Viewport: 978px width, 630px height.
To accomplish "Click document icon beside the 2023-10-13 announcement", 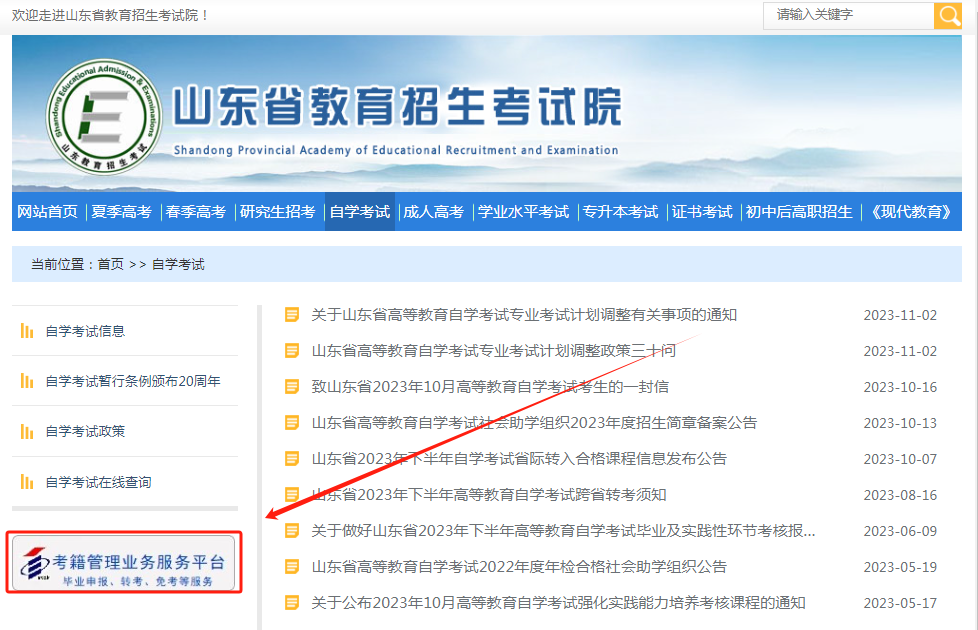I will (292, 423).
